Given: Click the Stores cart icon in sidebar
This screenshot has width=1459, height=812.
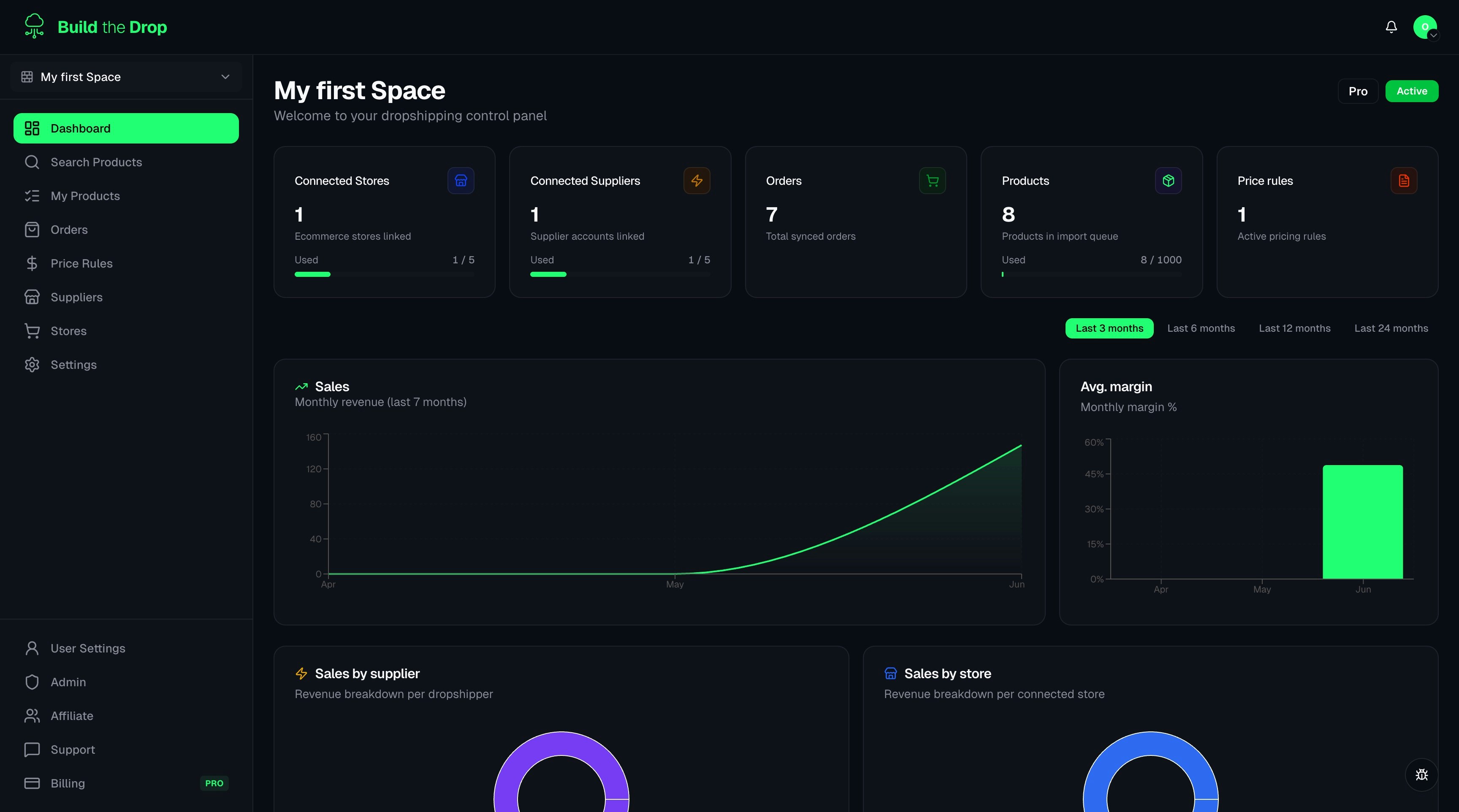Looking at the screenshot, I should point(32,331).
